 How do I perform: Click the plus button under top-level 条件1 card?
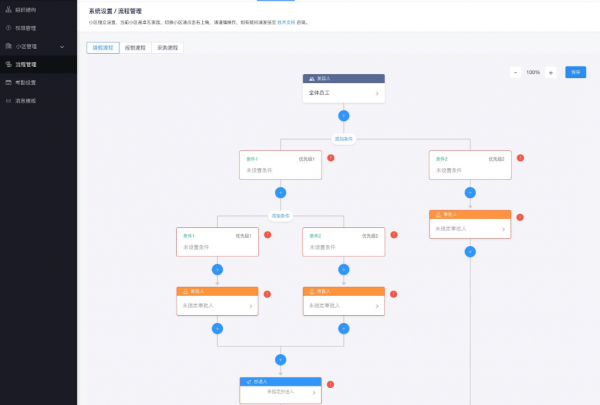280,192
